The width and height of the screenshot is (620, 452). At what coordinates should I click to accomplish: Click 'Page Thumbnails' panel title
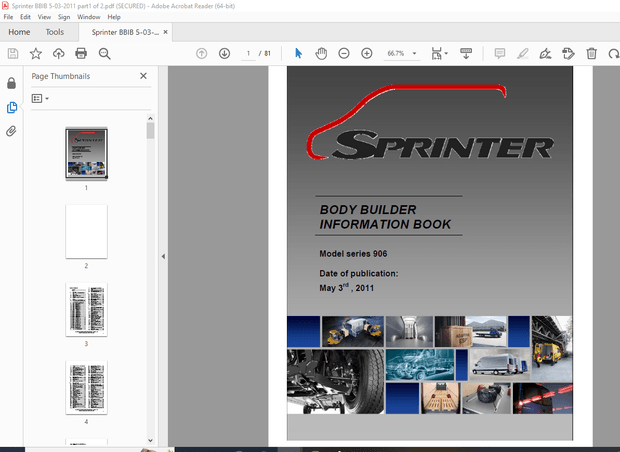tap(61, 76)
